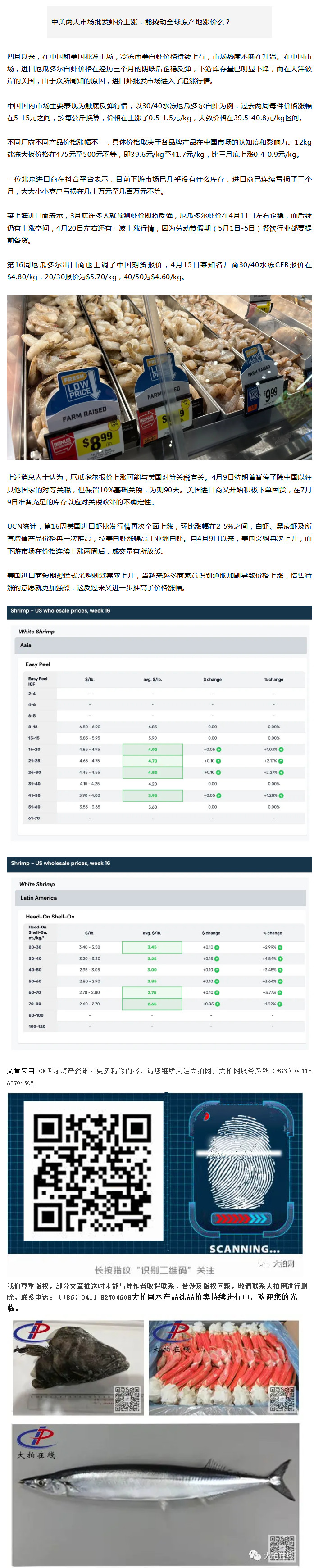
Task: Click the '8-12' size row label
Action: point(33,726)
